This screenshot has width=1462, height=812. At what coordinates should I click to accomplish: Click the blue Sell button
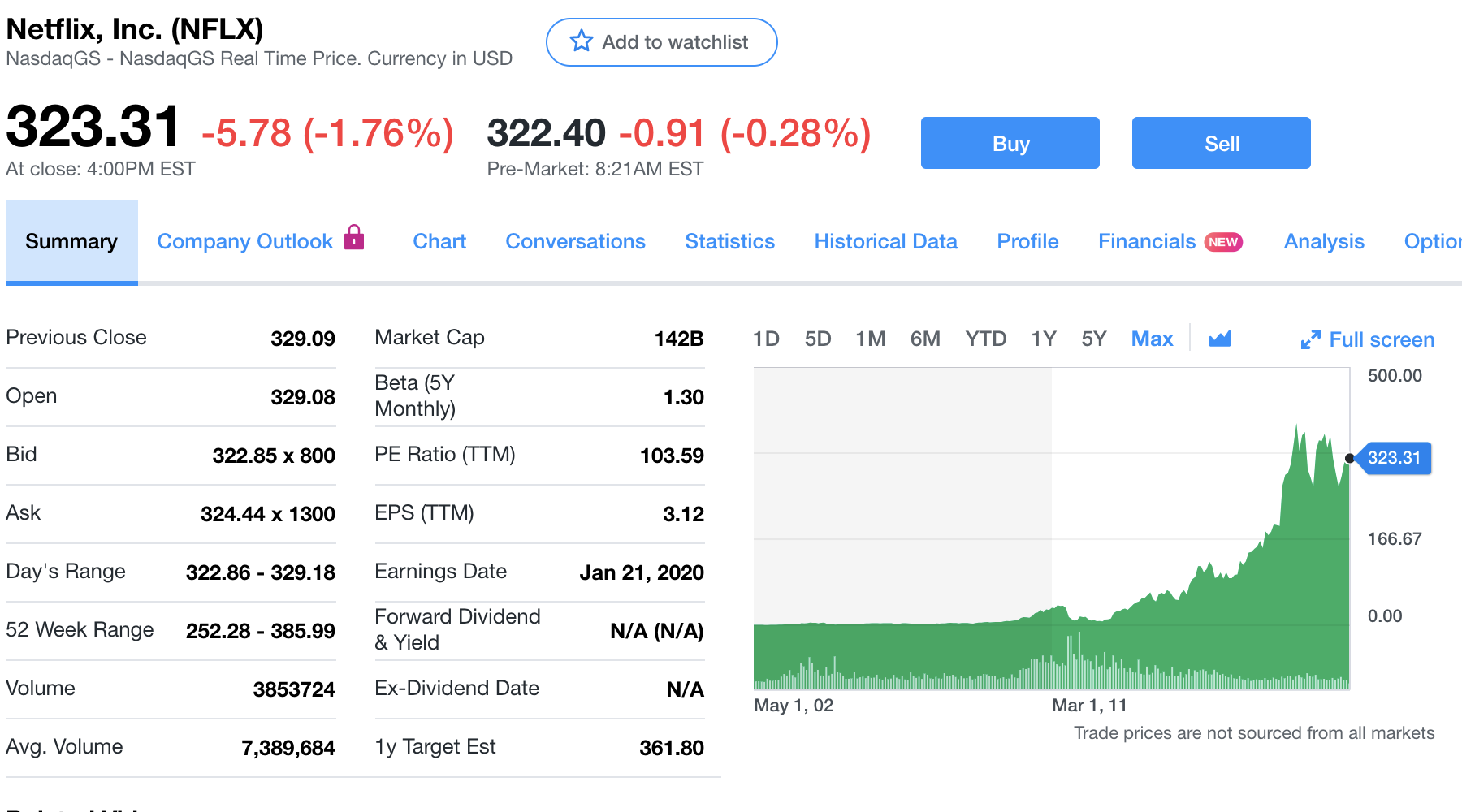point(1222,143)
